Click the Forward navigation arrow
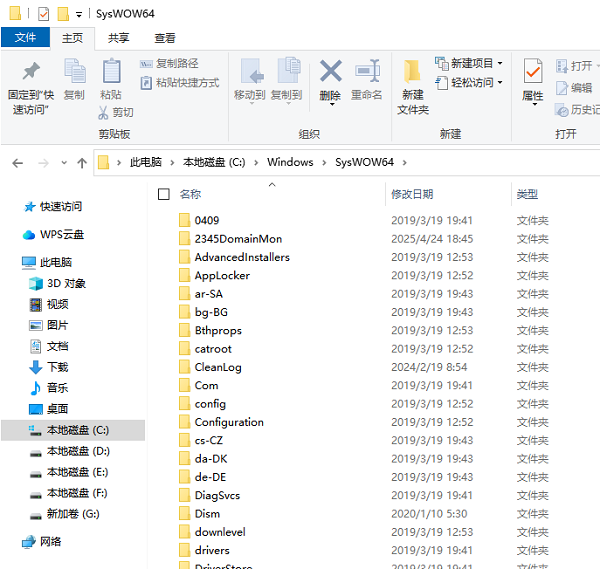This screenshot has width=600, height=569. click(x=43, y=163)
